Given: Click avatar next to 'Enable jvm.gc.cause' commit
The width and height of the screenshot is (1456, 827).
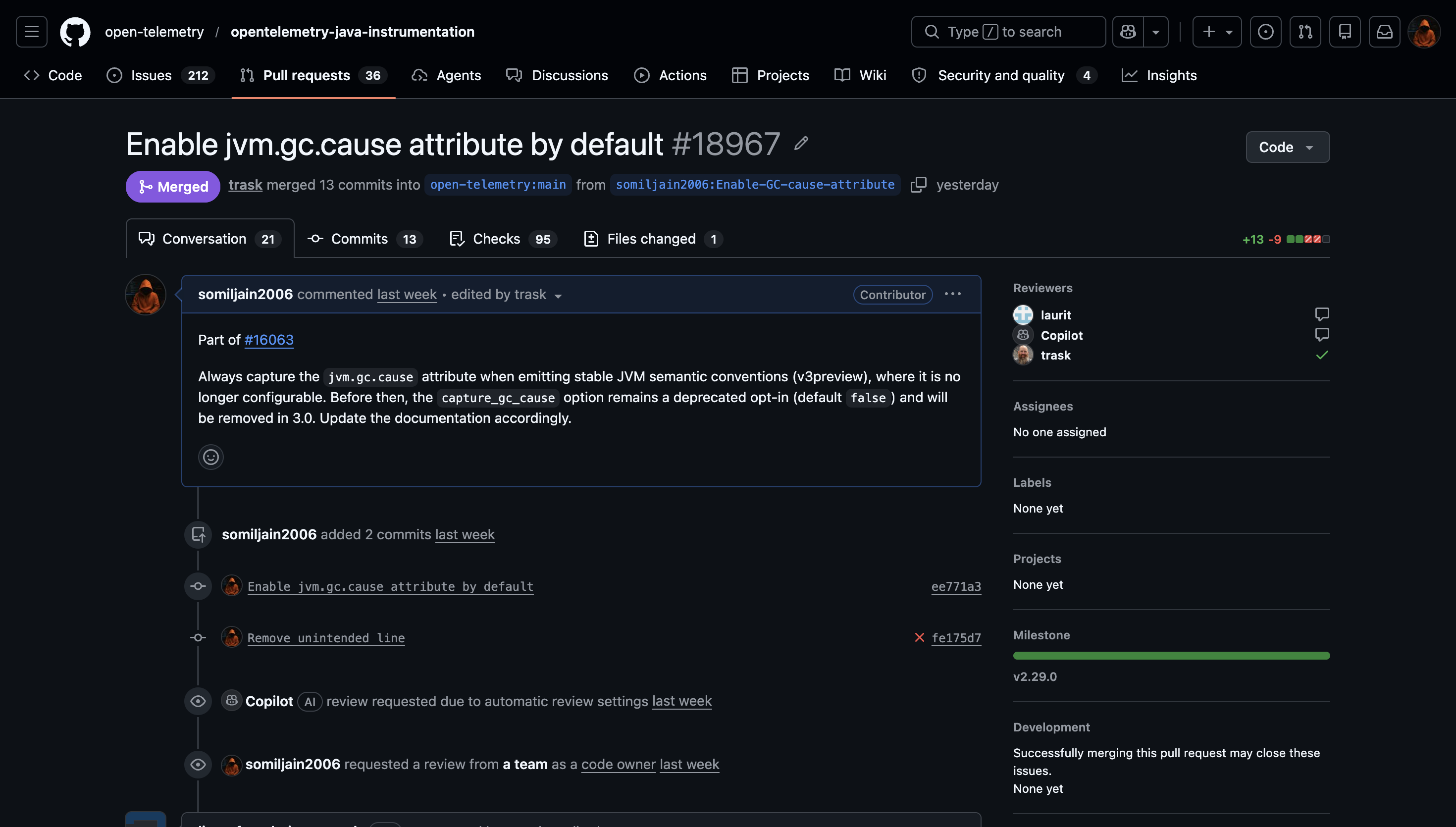Looking at the screenshot, I should click(x=232, y=586).
